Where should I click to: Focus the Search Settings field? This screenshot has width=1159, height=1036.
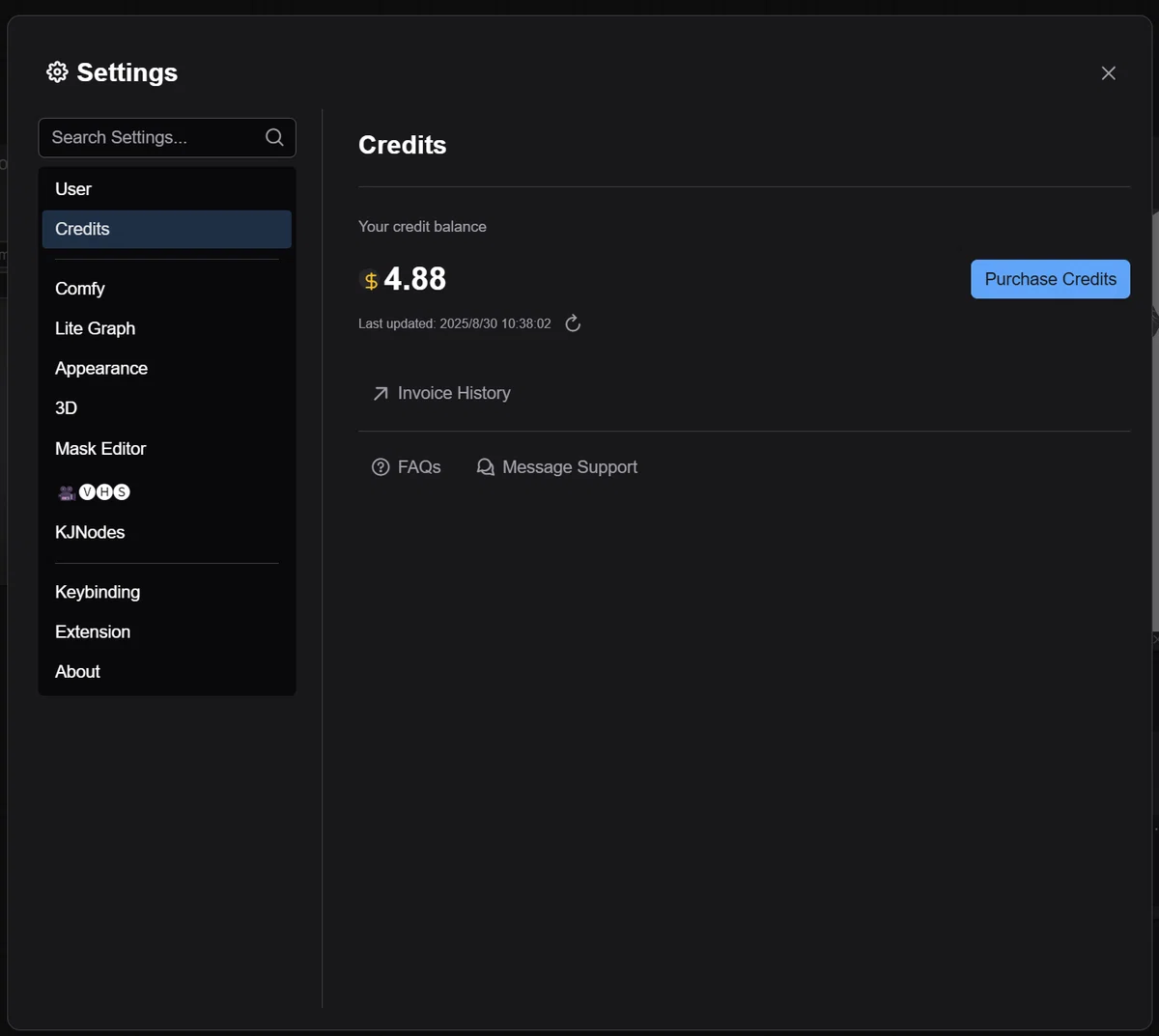[x=167, y=138]
